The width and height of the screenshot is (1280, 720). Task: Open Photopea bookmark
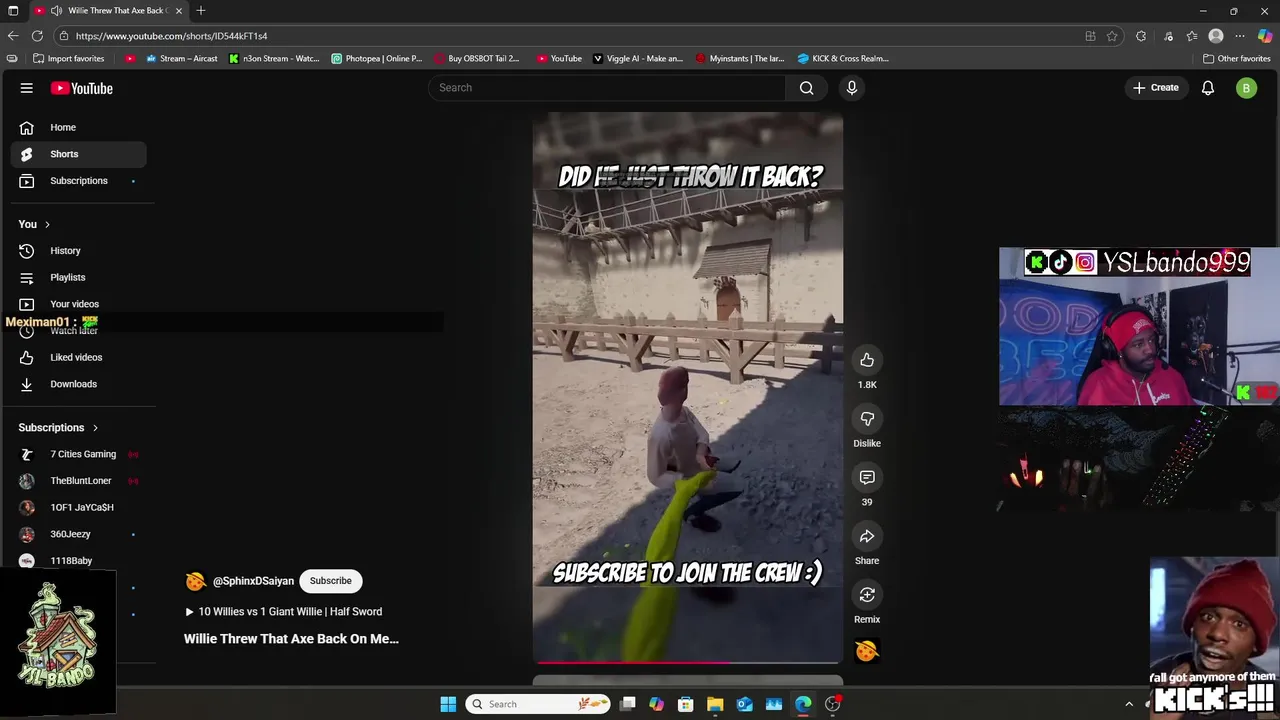(377, 59)
